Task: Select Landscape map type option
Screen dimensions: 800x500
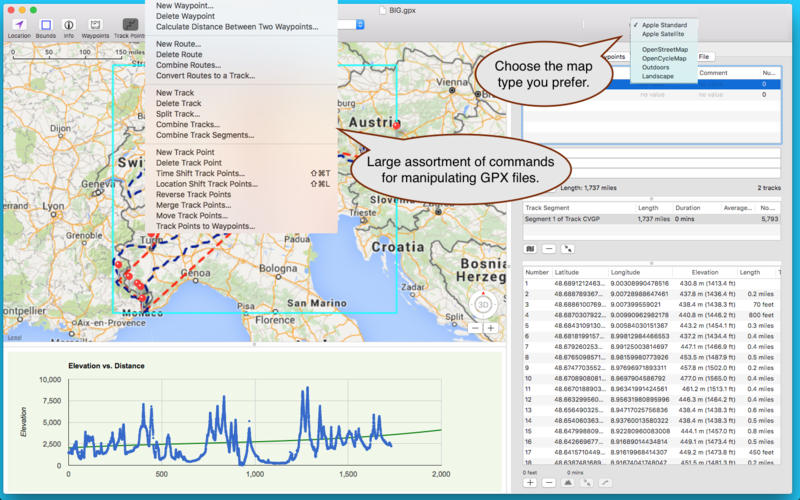Action: 657,76
